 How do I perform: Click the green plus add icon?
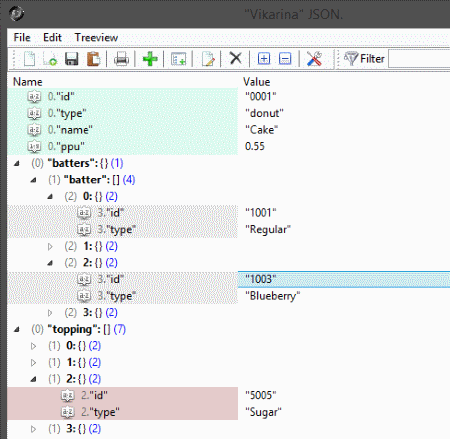pyautogui.click(x=150, y=59)
